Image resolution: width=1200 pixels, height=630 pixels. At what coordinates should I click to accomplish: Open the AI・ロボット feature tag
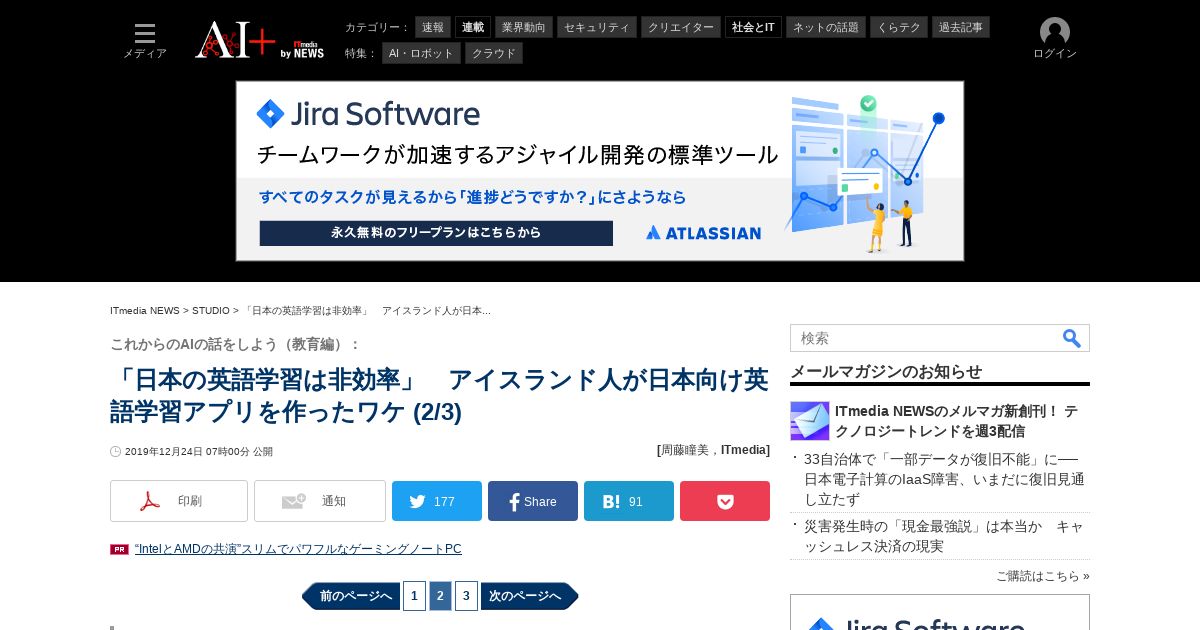[421, 53]
